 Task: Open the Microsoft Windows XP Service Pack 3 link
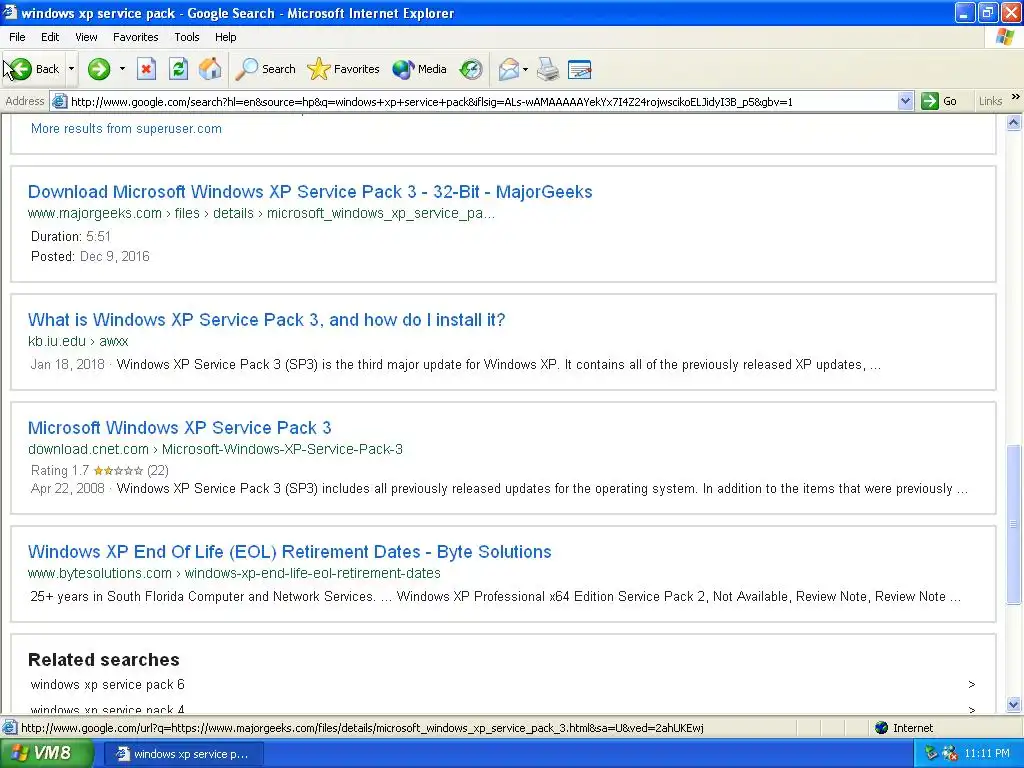pos(180,427)
